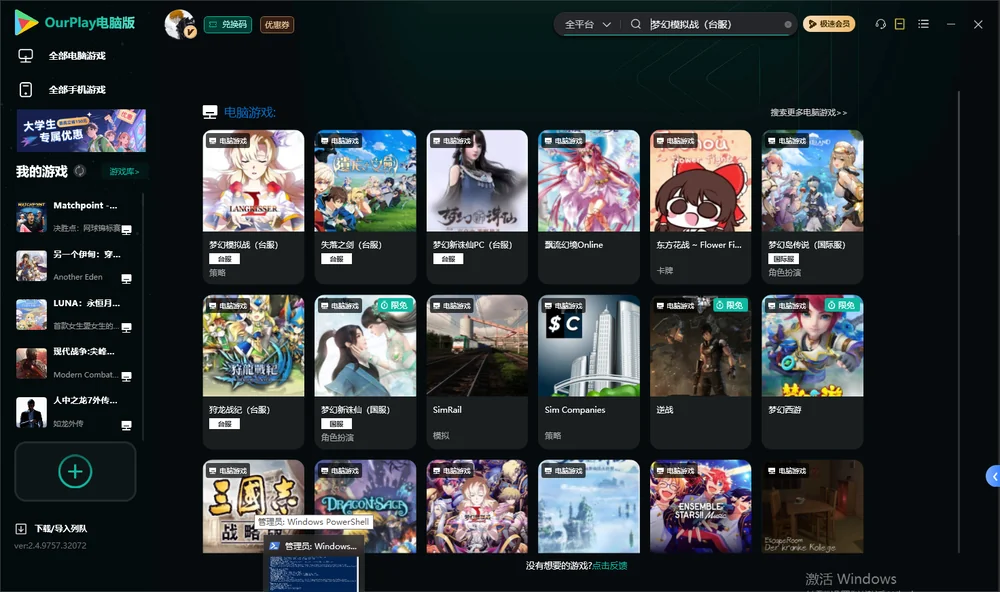This screenshot has height=592, width=1000.
Task: Open the 极速会员 membership button
Action: [828, 24]
